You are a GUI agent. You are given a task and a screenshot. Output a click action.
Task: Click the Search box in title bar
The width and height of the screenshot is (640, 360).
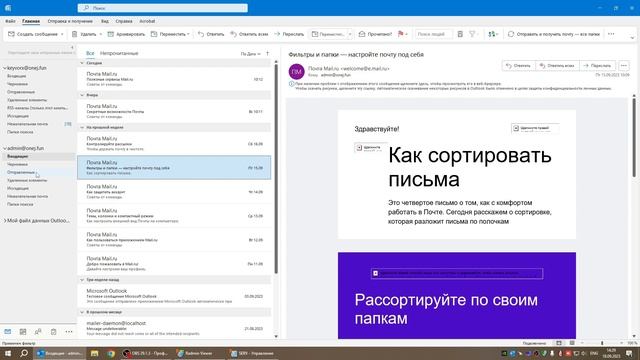coord(162,8)
